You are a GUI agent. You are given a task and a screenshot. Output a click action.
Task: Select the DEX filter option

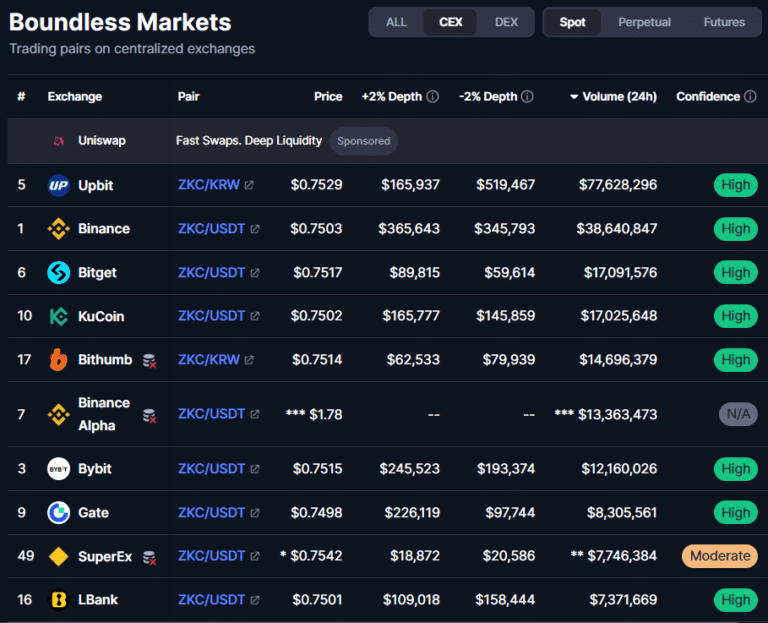tap(506, 22)
